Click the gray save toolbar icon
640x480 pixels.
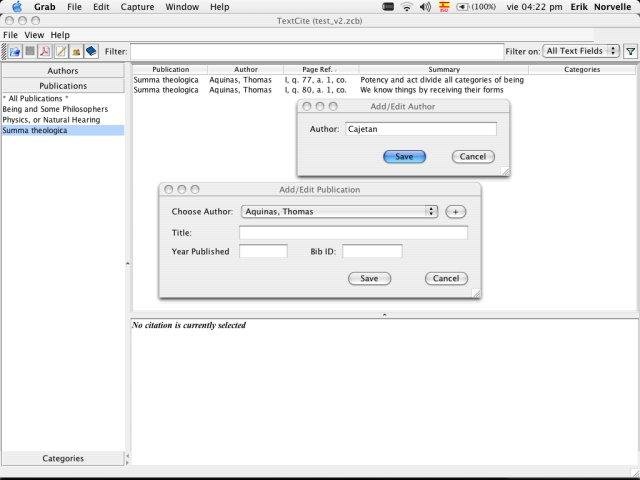coord(30,51)
